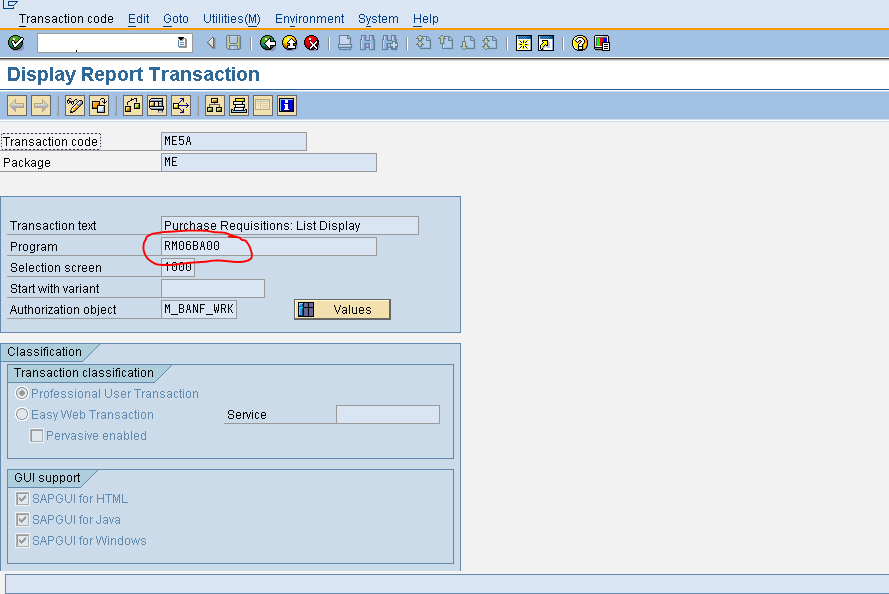The height and width of the screenshot is (594, 889).
Task: Create a new session with the new-session icon
Action: coord(524,43)
